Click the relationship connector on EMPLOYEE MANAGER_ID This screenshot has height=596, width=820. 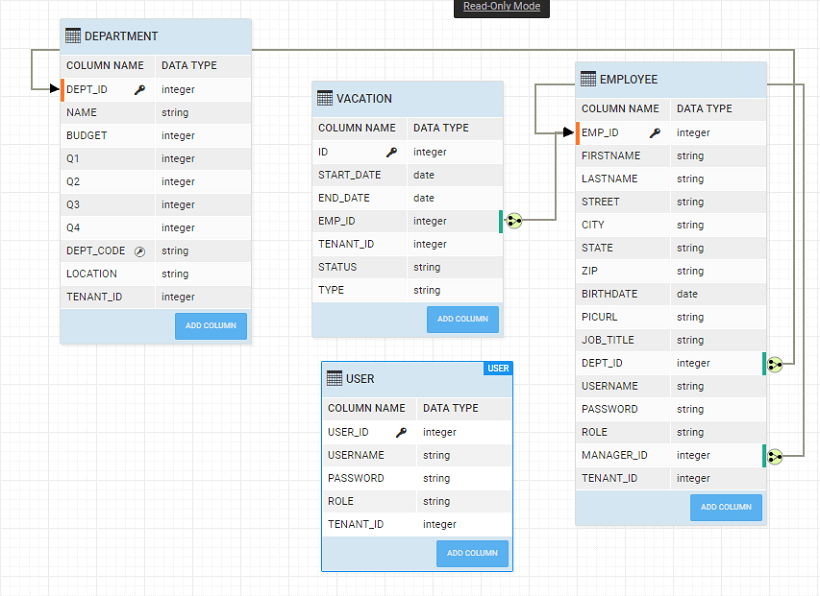(x=775, y=456)
